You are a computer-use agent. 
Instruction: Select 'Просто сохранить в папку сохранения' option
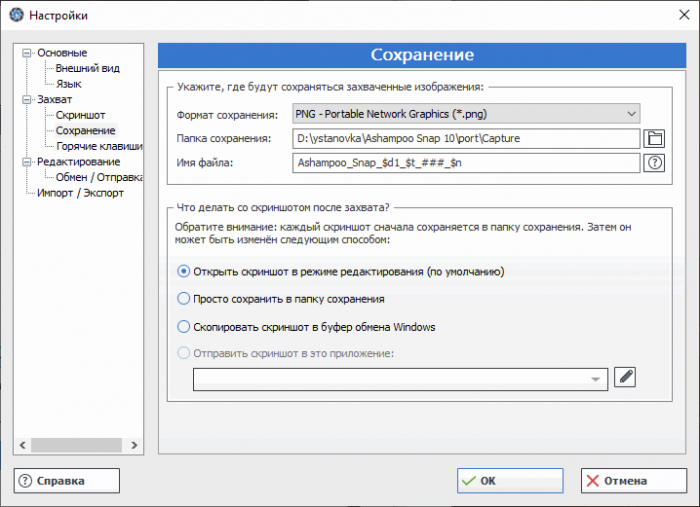183,298
